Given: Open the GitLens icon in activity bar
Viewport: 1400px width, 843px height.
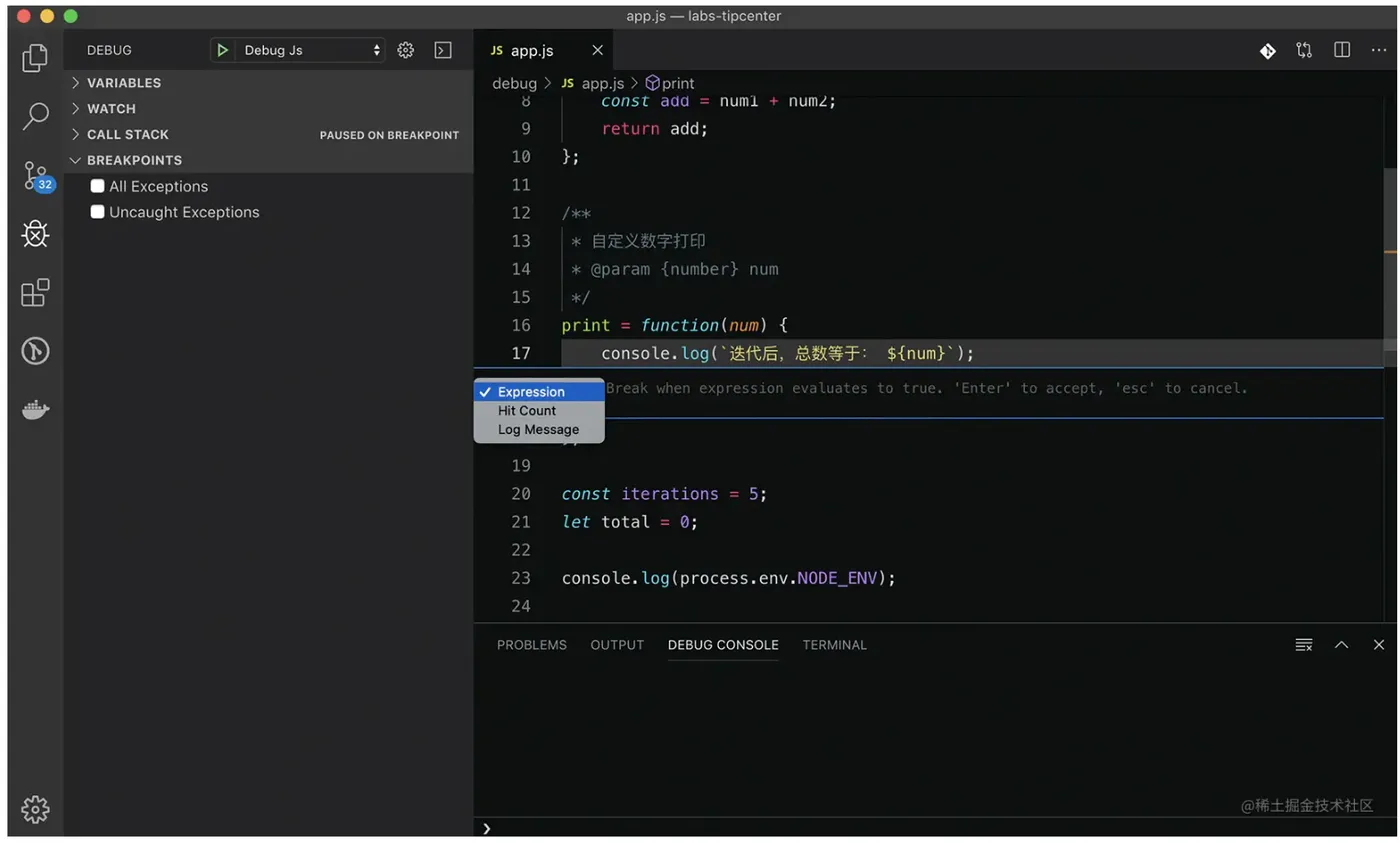Looking at the screenshot, I should coord(35,351).
